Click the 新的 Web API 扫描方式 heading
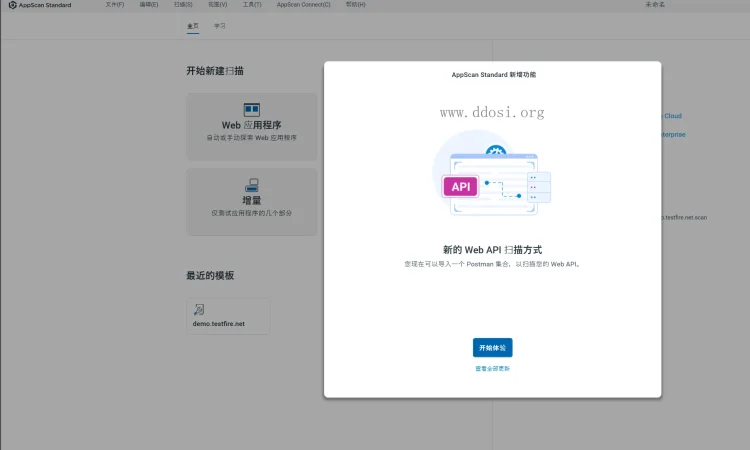750x450 pixels. coord(492,250)
